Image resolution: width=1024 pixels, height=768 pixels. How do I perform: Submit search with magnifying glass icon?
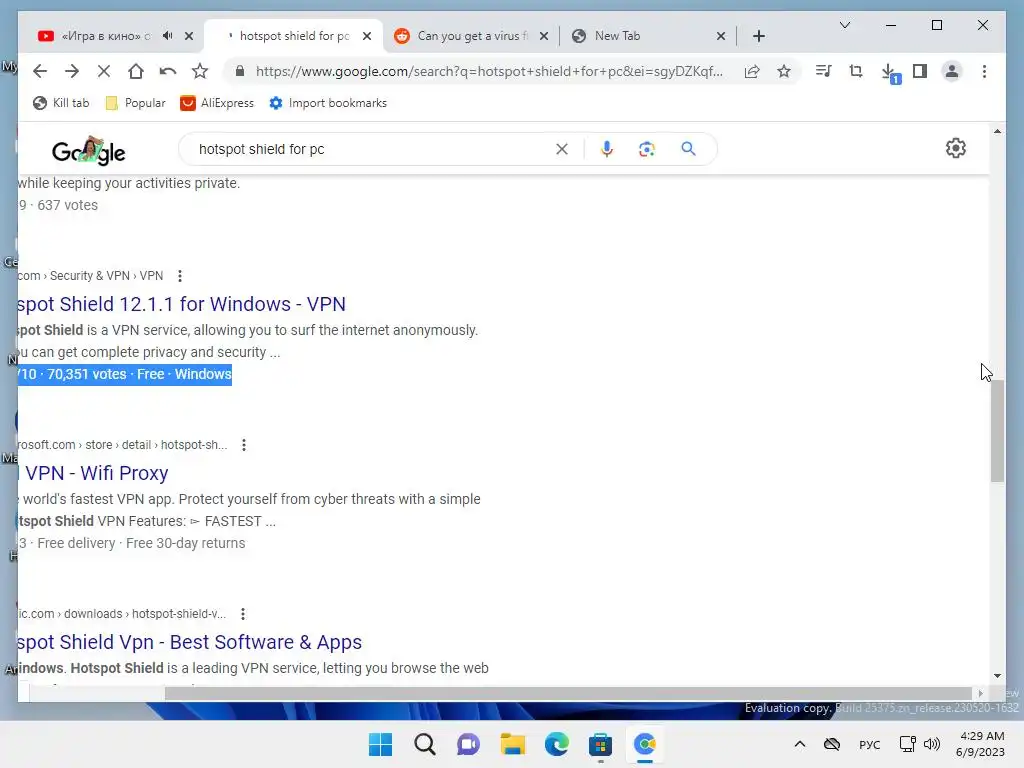[x=688, y=149]
